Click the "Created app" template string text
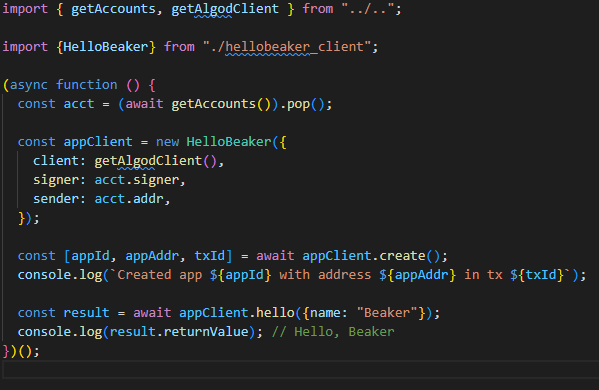Viewport: 599px width, 390px height. click(x=159, y=275)
